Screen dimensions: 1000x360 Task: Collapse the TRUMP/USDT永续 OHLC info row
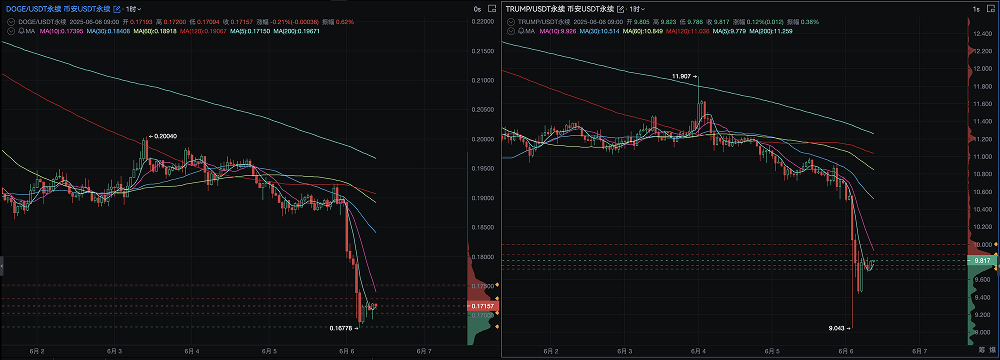[x=511, y=22]
